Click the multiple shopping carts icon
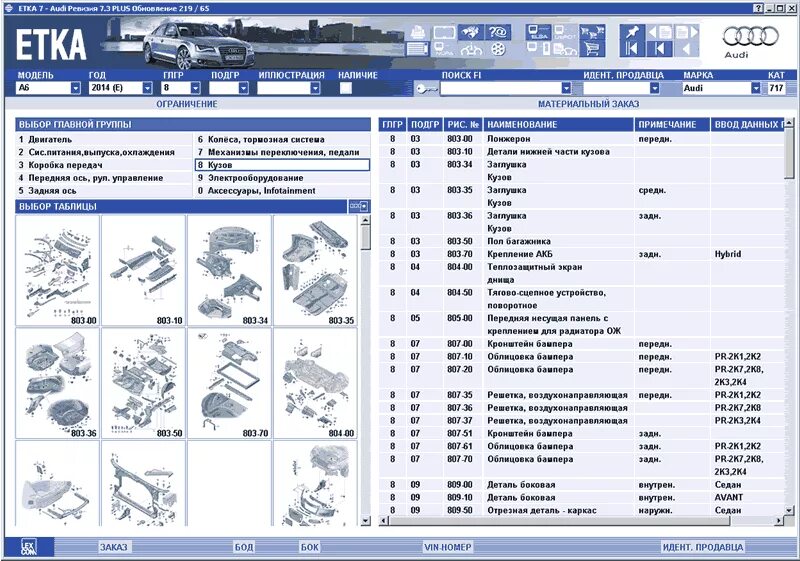 click(x=592, y=32)
